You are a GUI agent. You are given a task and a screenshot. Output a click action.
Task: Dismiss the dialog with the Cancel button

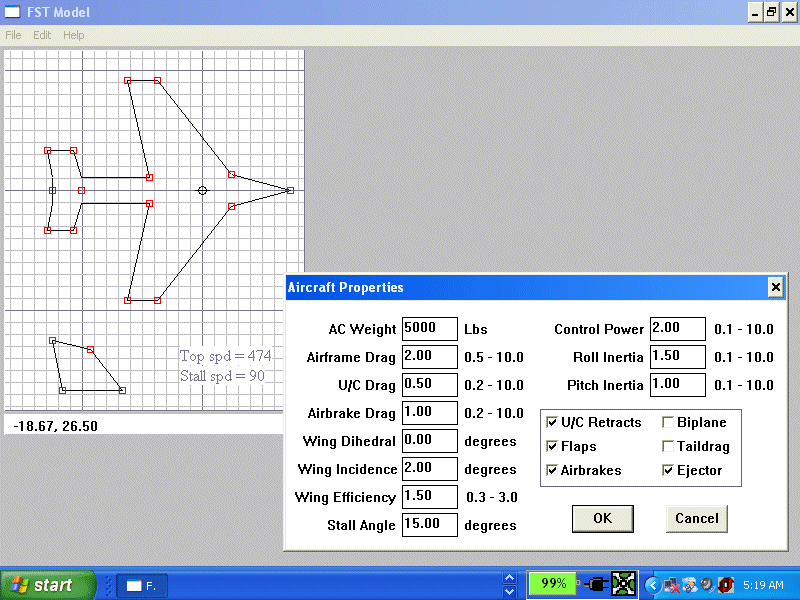[x=696, y=518]
